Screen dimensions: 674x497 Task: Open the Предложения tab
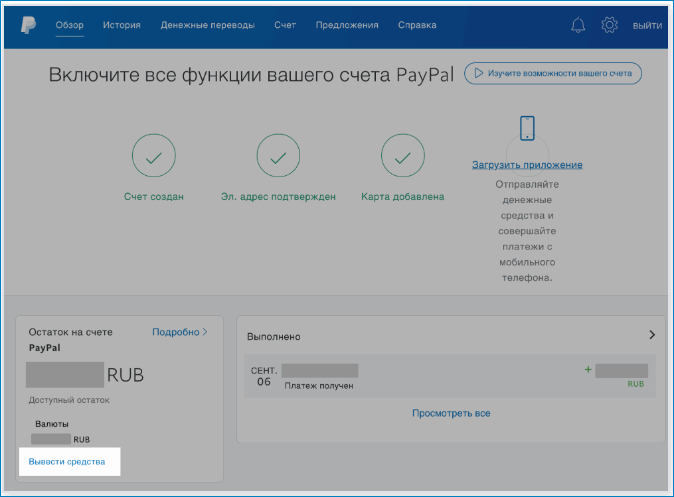(x=347, y=25)
